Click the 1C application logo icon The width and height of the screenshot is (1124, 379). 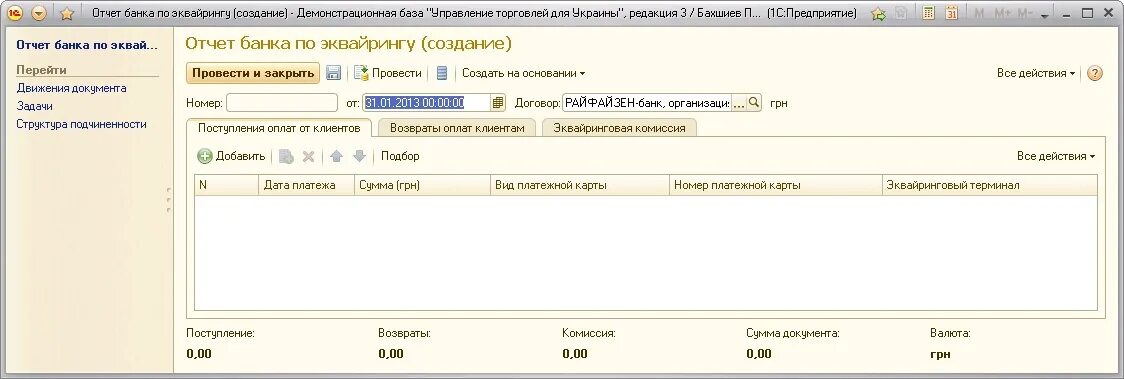[x=15, y=13]
